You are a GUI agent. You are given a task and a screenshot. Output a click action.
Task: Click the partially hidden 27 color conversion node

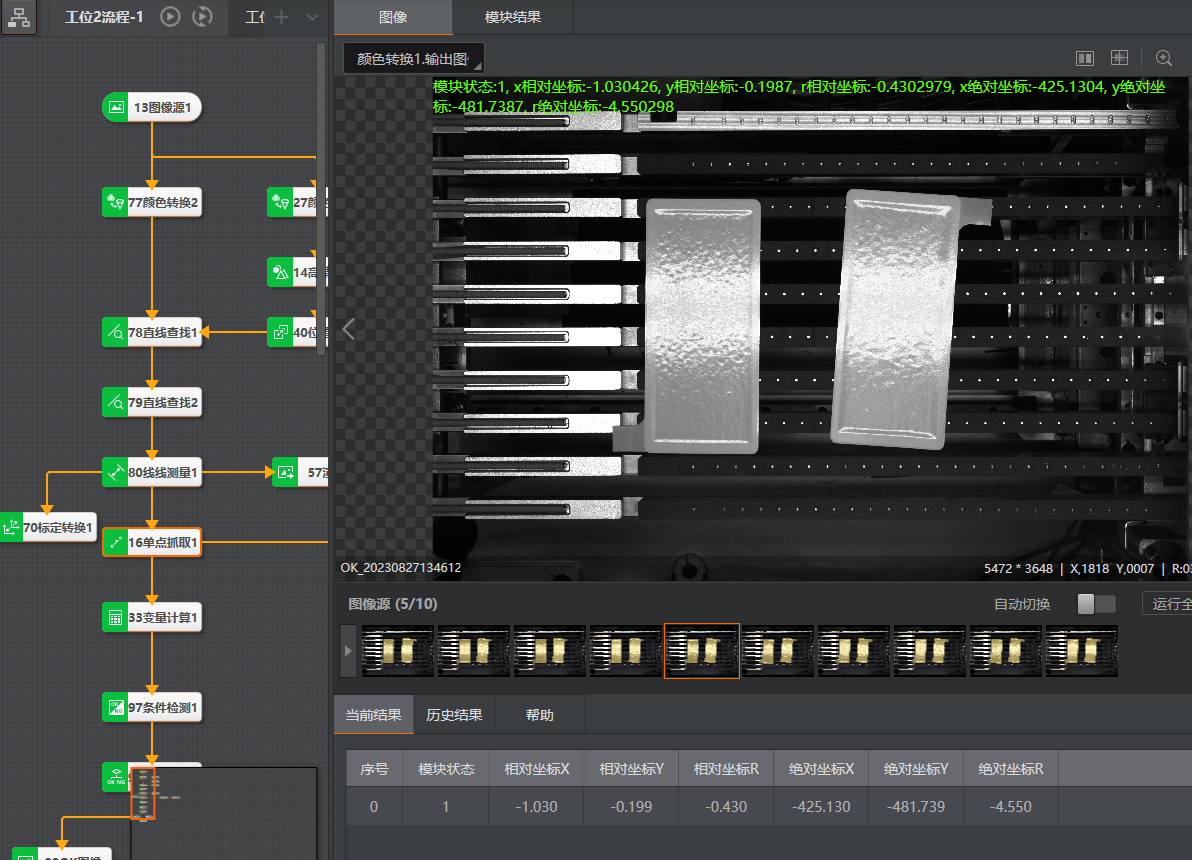point(297,202)
